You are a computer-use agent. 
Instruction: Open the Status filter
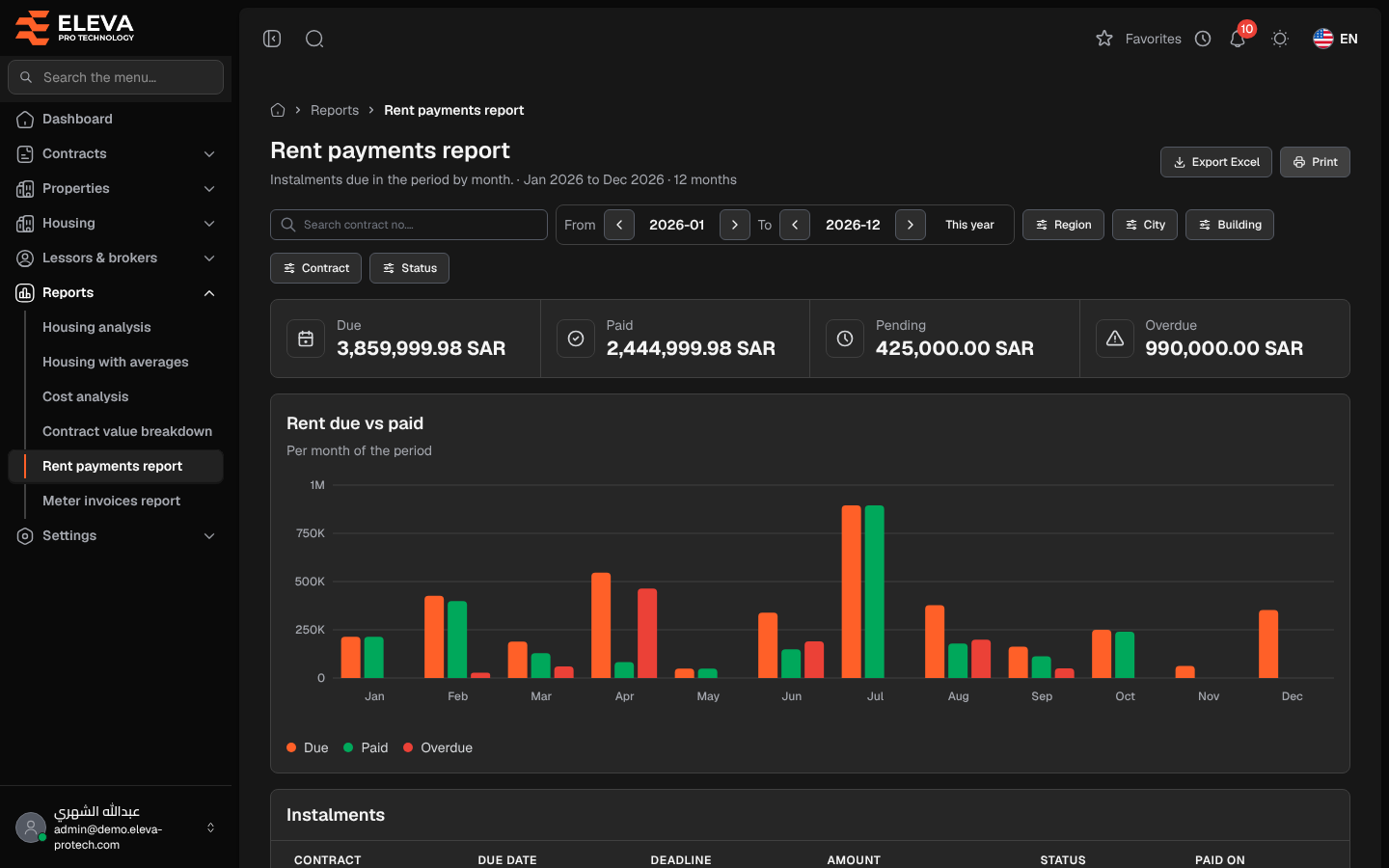[409, 268]
